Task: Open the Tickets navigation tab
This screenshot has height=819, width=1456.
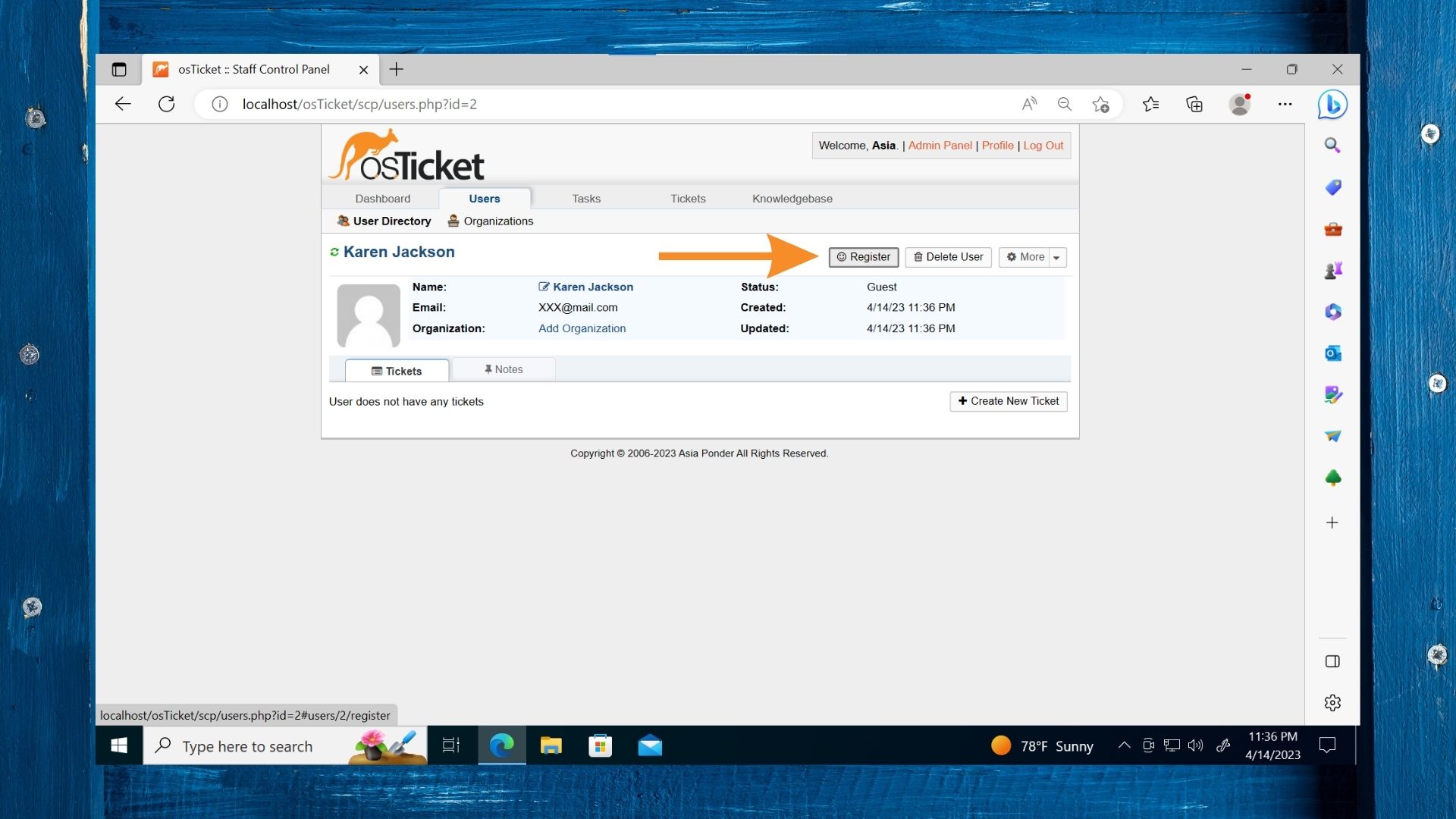Action: pyautogui.click(x=688, y=199)
